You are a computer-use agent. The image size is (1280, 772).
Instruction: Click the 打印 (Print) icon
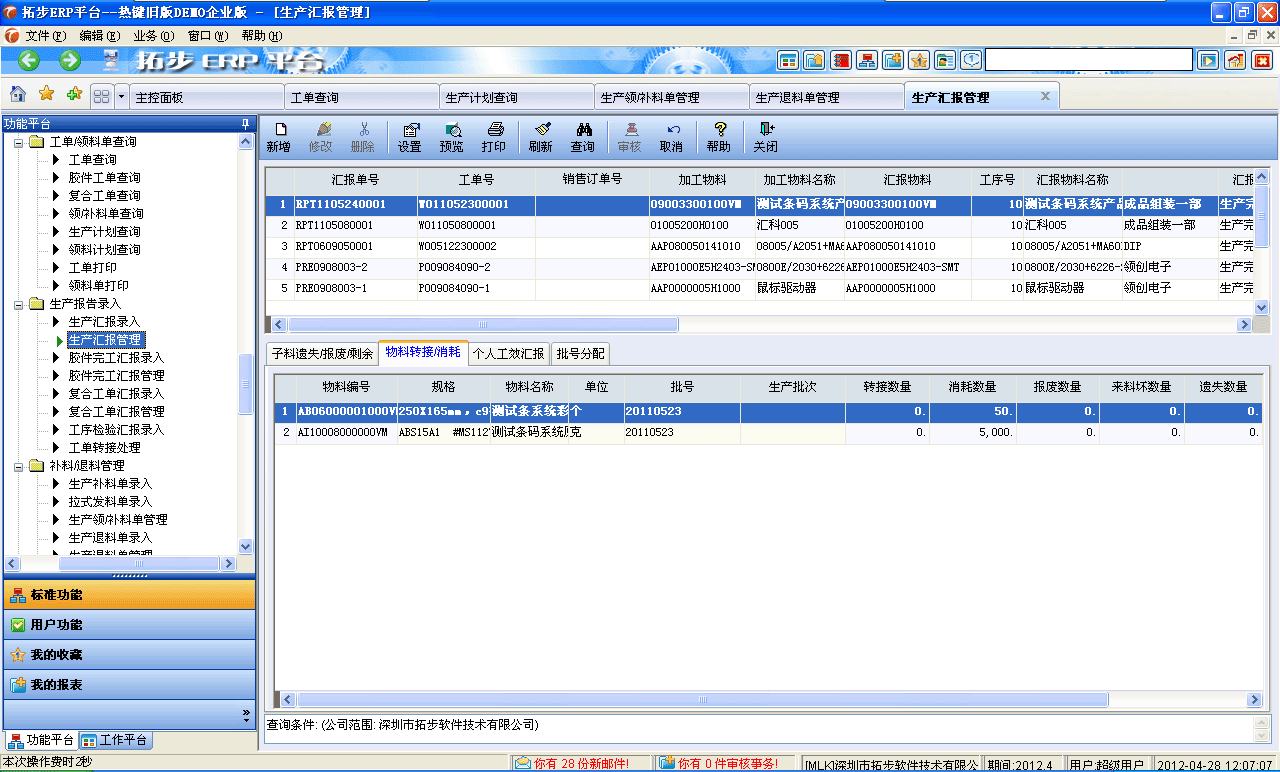click(496, 135)
